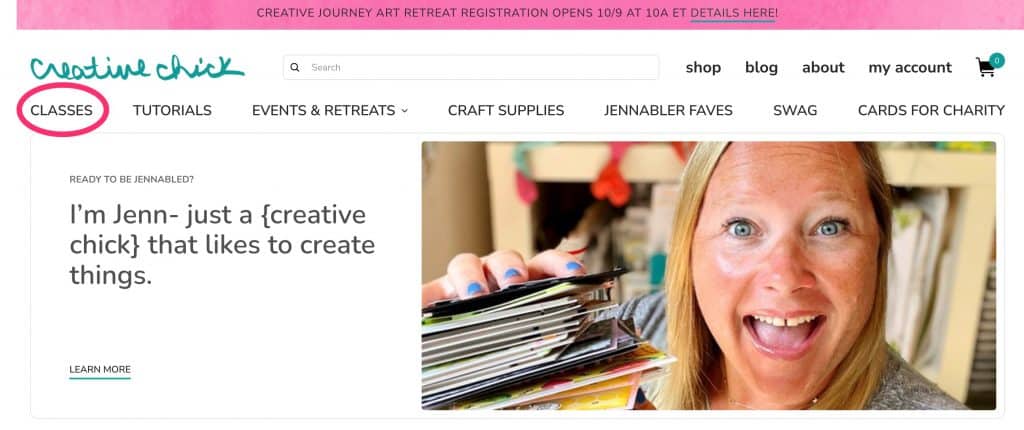
Task: Open my account link
Action: click(910, 68)
